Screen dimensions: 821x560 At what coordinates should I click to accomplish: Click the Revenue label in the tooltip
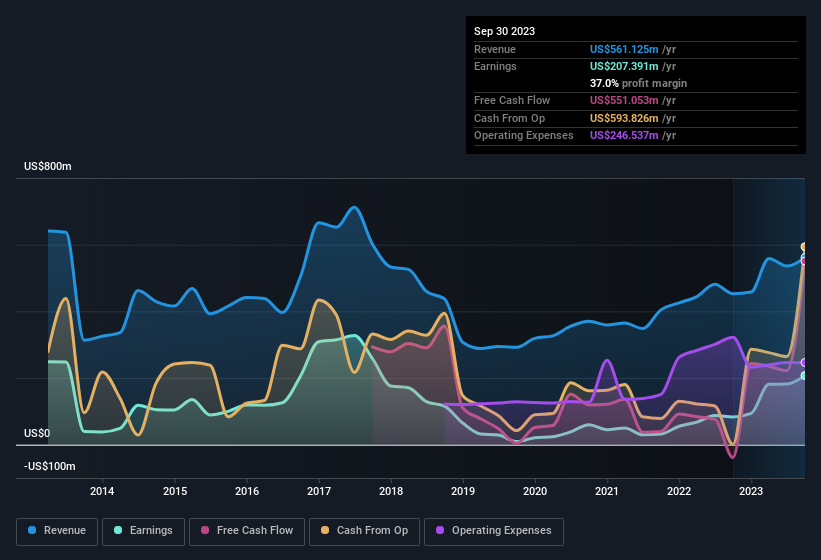click(495, 49)
